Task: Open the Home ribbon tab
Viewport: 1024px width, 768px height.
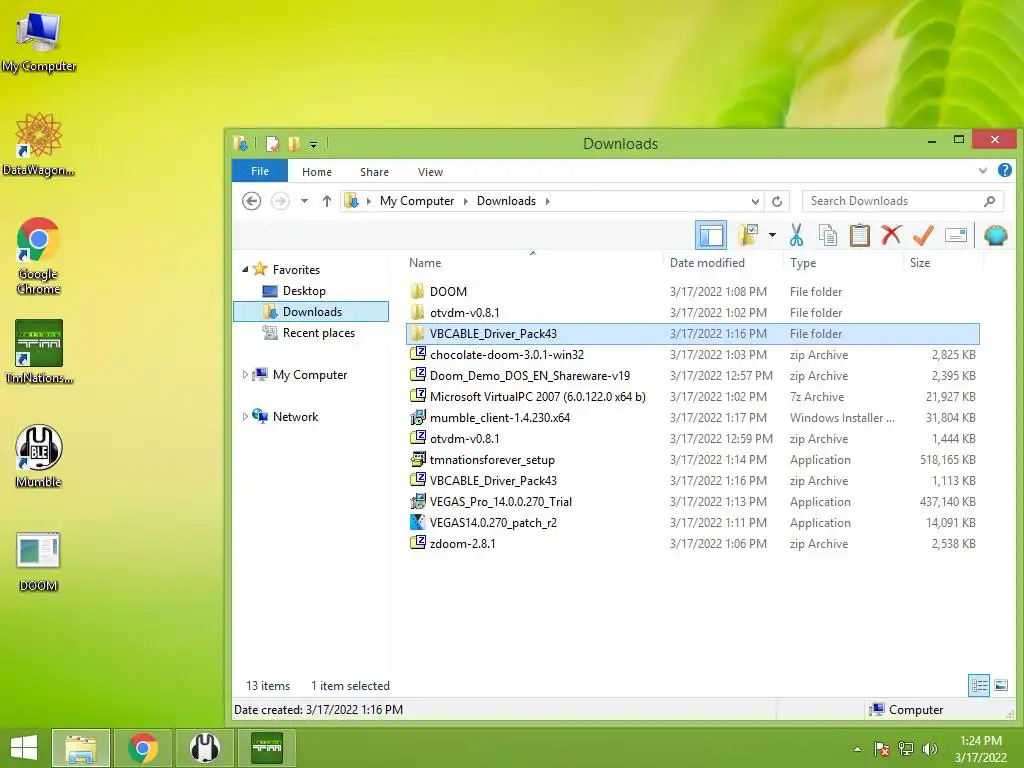Action: pos(317,172)
